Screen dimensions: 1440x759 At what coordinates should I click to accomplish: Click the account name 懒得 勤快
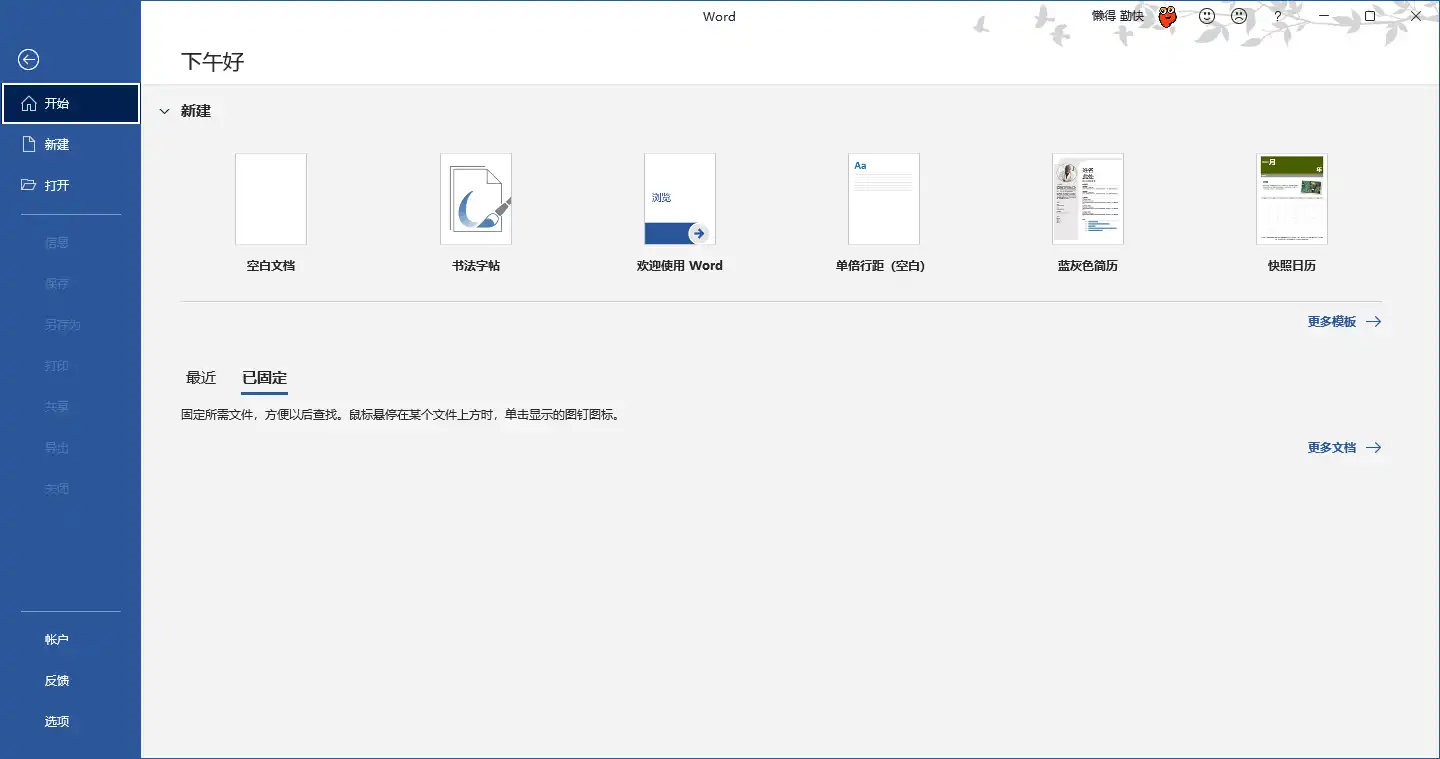tap(1117, 16)
